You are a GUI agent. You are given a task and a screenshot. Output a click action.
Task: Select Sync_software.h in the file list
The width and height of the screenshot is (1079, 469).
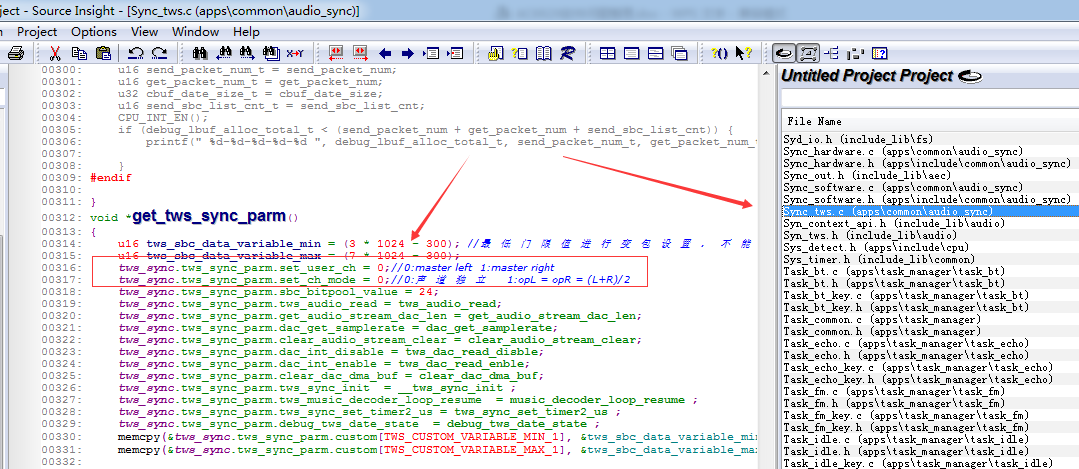pos(927,199)
